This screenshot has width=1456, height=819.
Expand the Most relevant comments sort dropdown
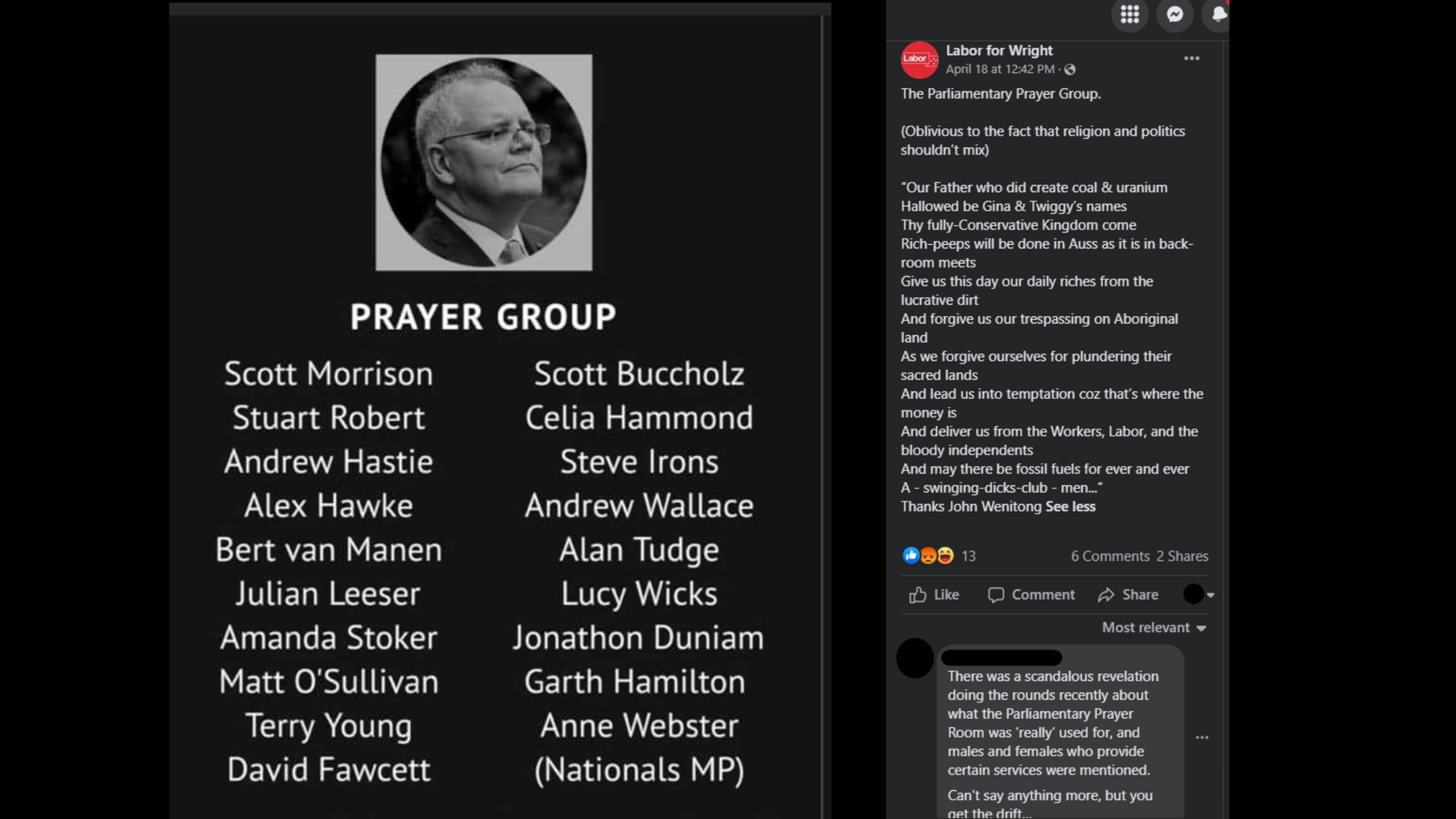(x=1154, y=627)
